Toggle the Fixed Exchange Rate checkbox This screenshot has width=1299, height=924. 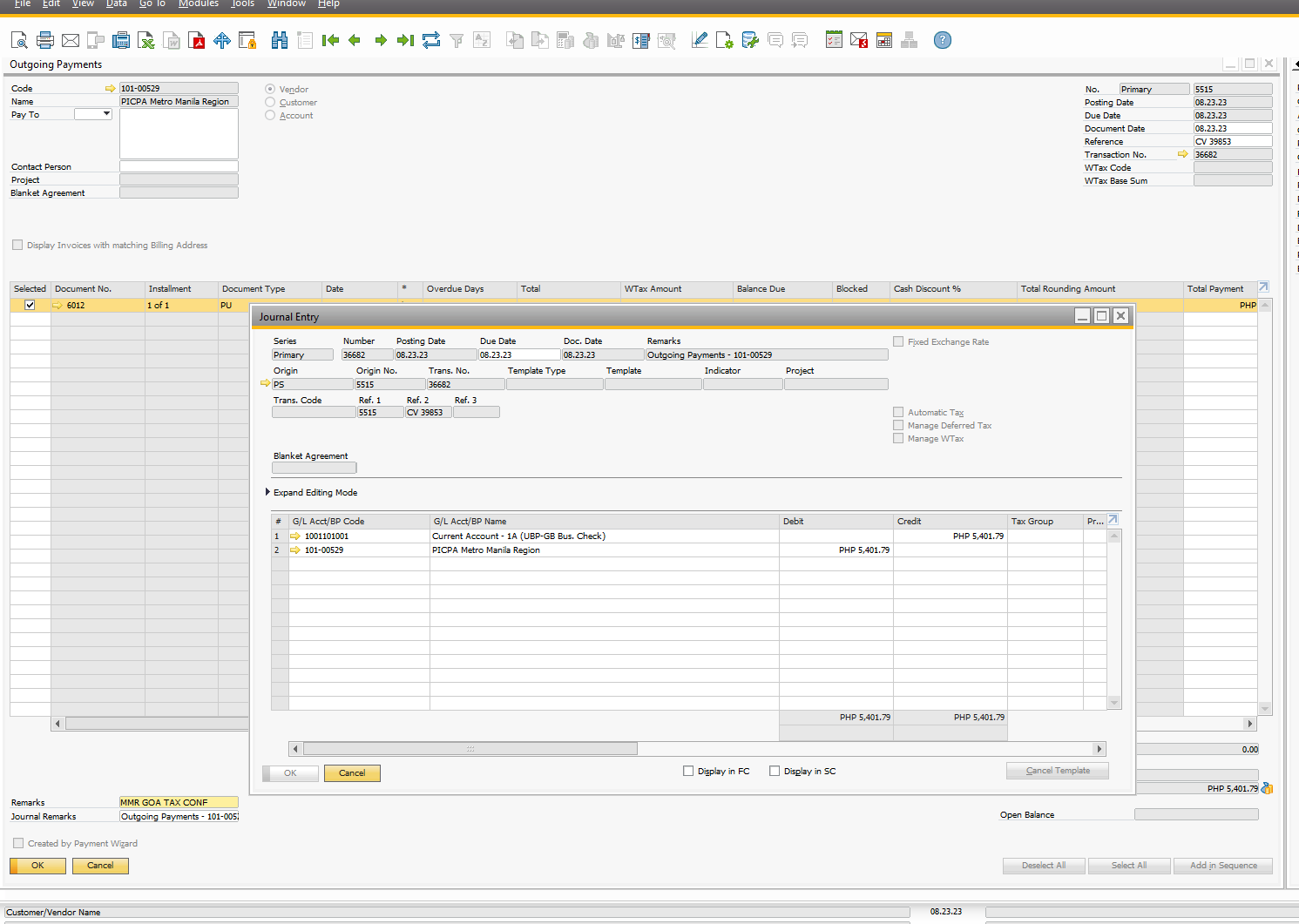pyautogui.click(x=898, y=341)
